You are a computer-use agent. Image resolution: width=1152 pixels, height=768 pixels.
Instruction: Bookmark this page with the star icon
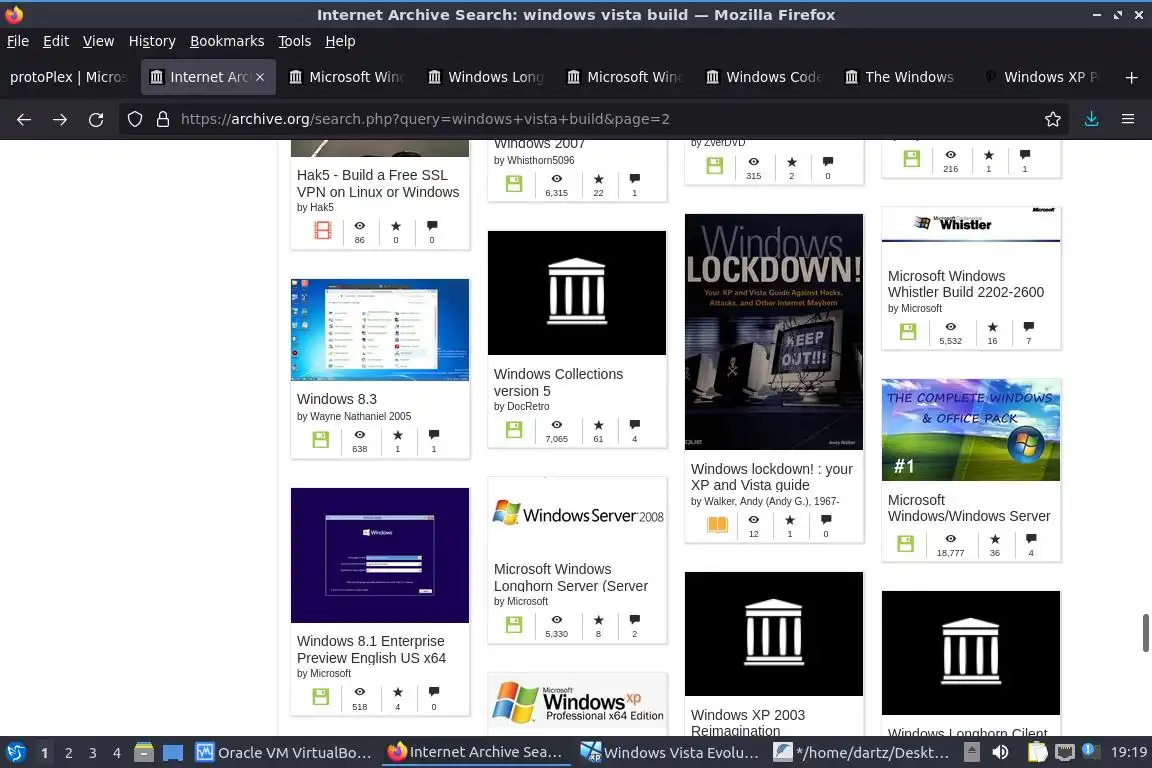point(1053,119)
